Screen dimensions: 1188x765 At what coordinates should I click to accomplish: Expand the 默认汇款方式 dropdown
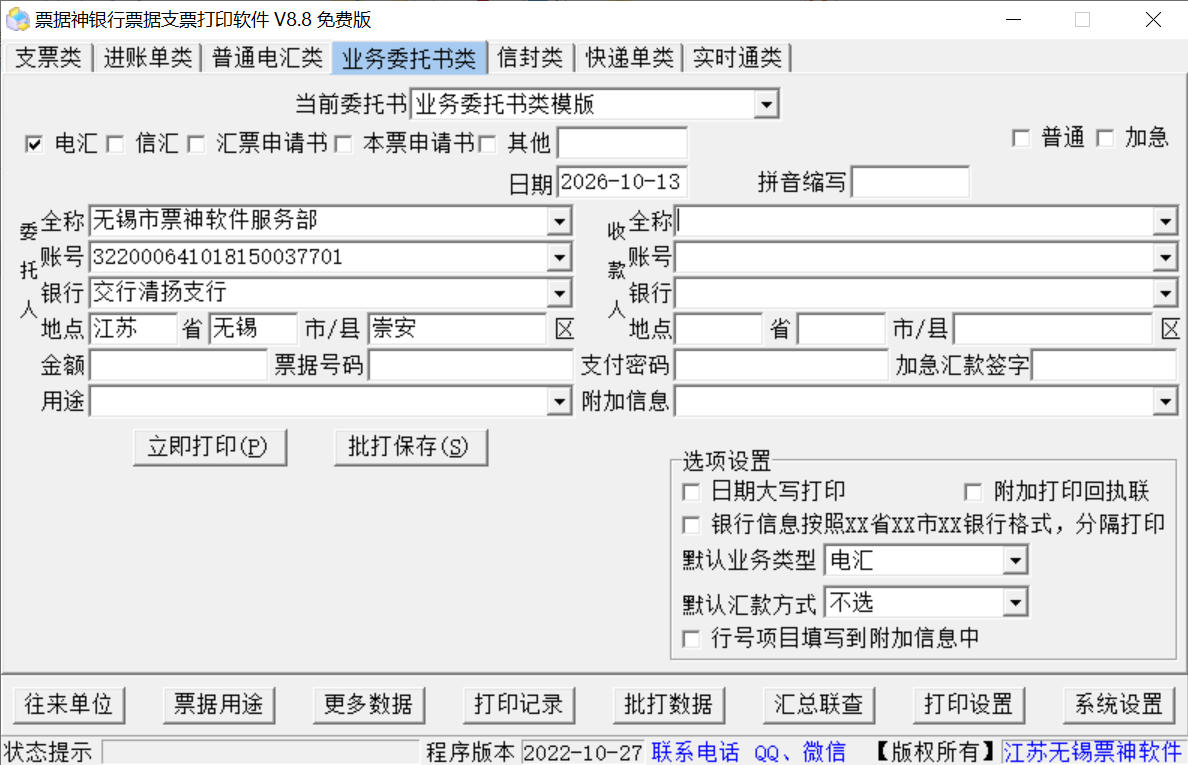point(1015,603)
